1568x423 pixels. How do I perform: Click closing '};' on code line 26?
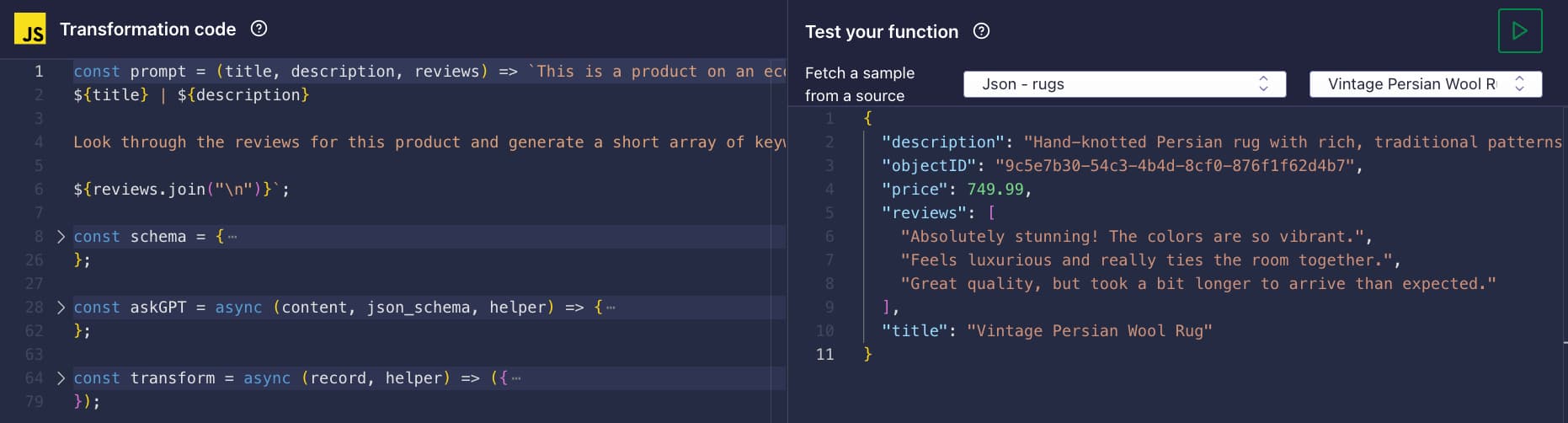click(82, 260)
